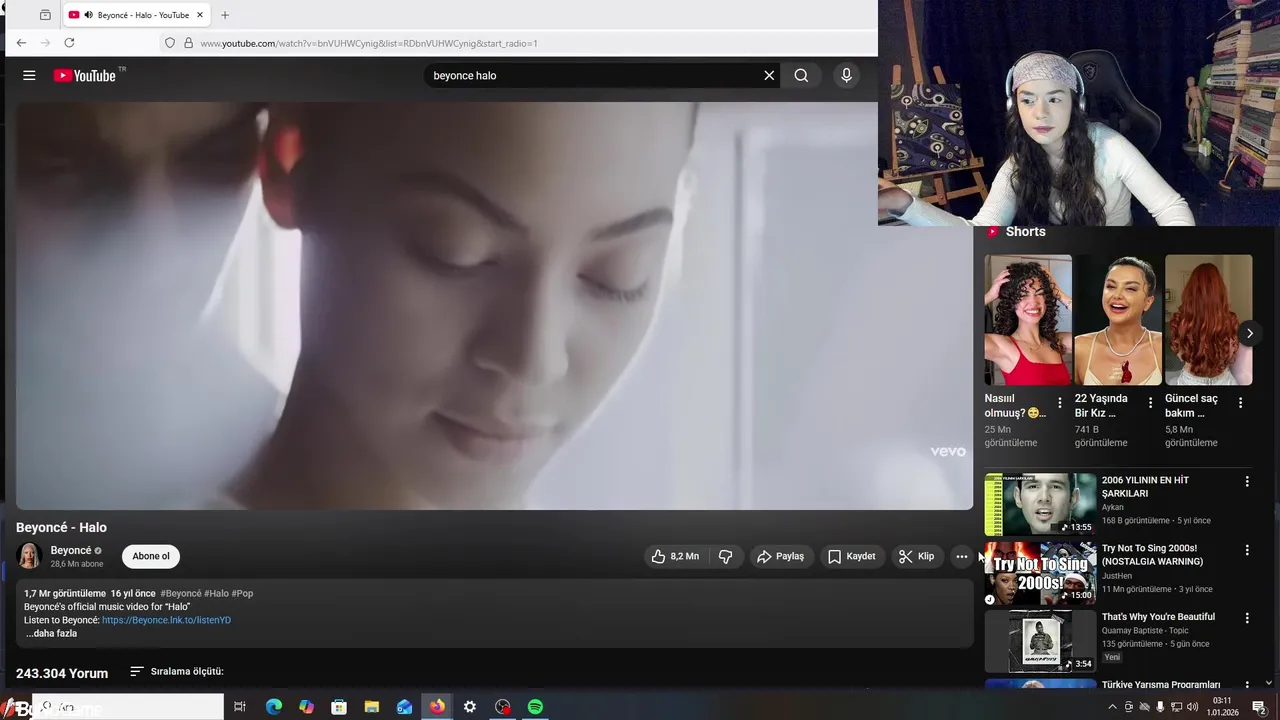Open the volume control in system tray
The image size is (1280, 720).
(x=1192, y=707)
